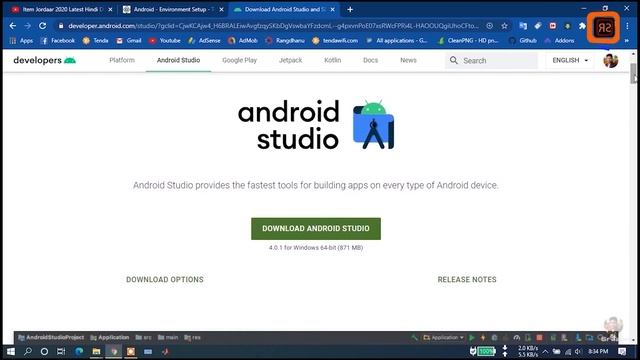Open Cortana from the taskbar
Image resolution: width=640 pixels, height=360 pixels.
point(44,351)
